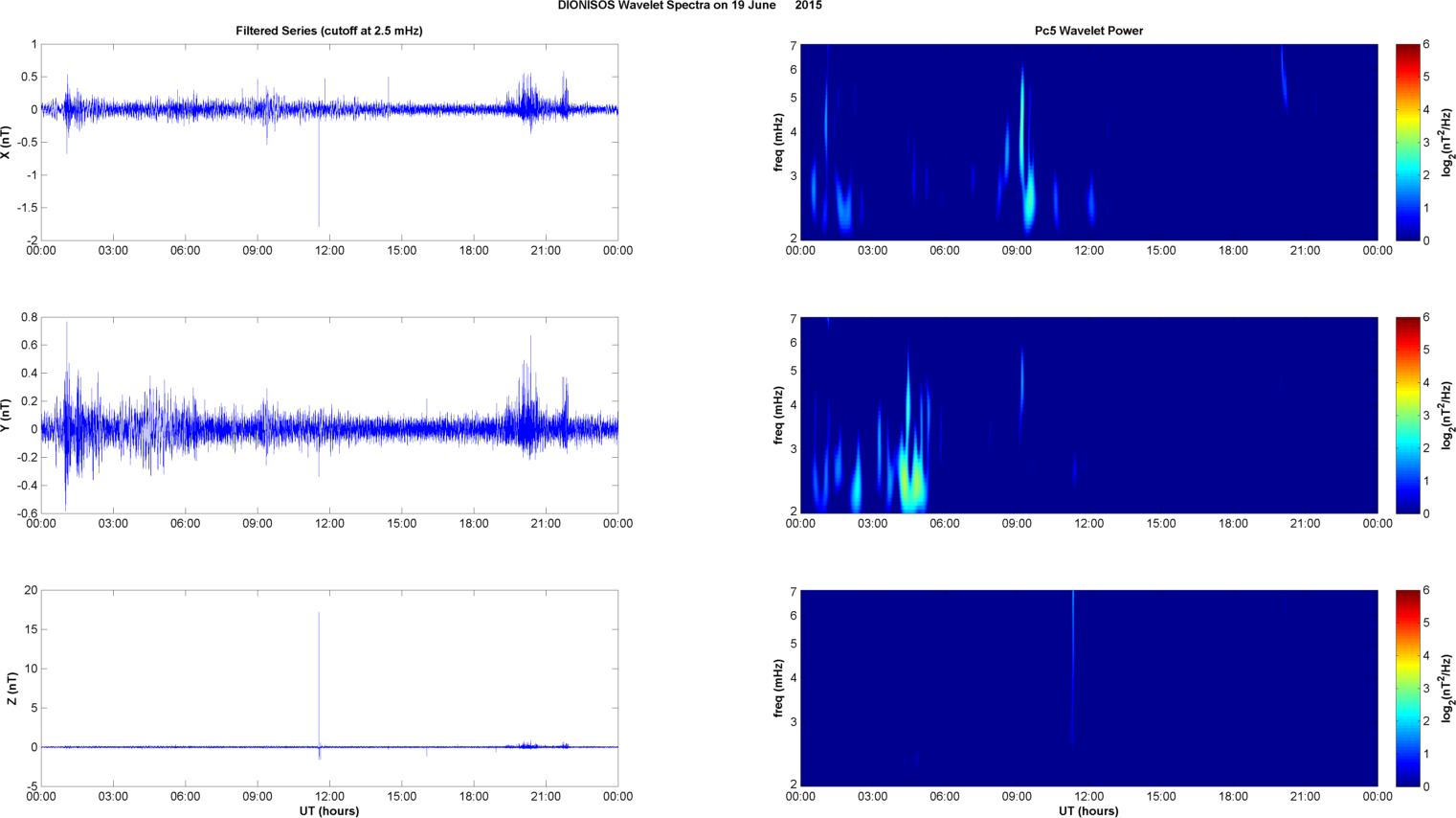Click the '-1.5' tick on the X series axis
Viewport: 1456px width, 818px height.
coord(28,208)
